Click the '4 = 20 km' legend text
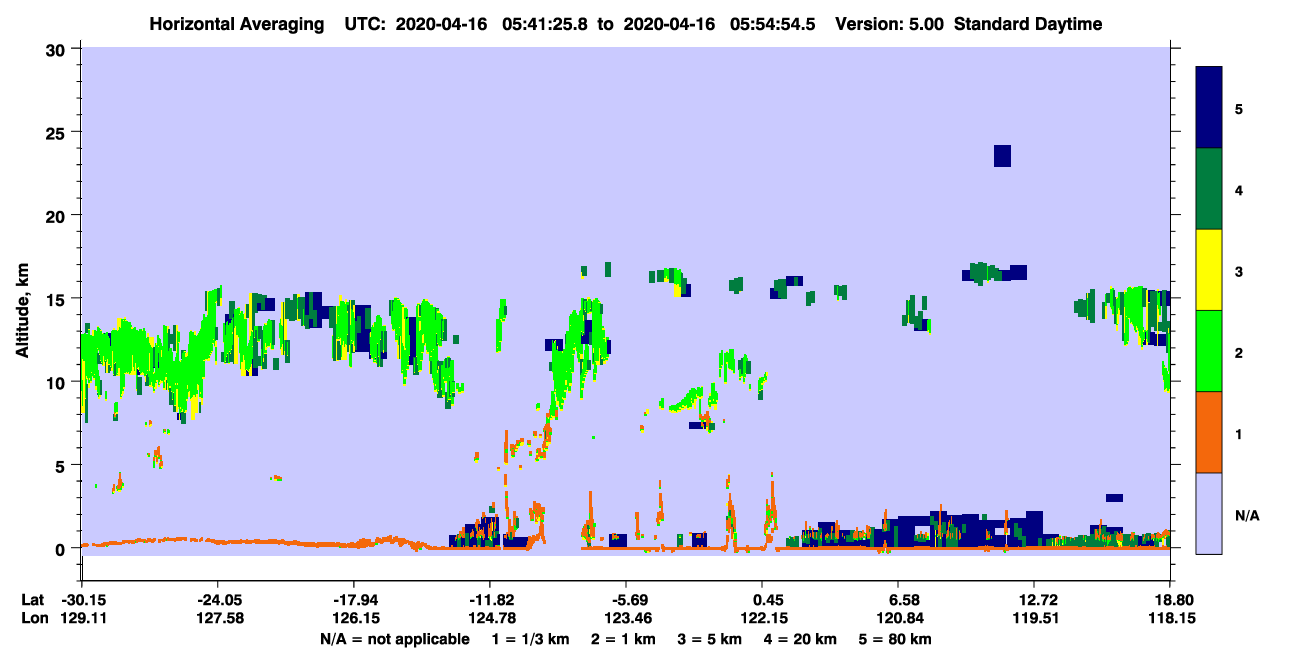This screenshot has height=667, width=1300. tap(800, 639)
